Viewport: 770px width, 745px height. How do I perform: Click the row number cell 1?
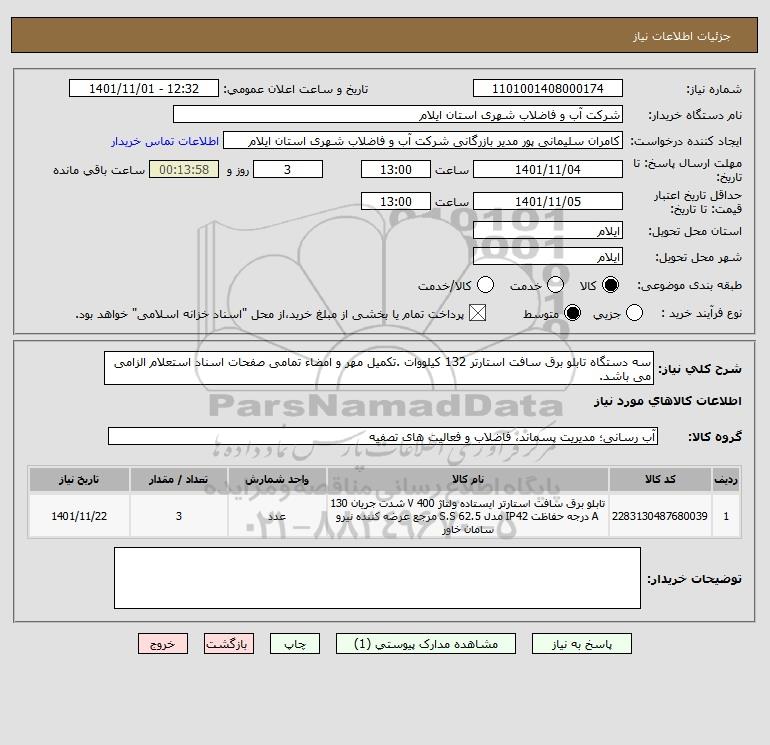726,516
